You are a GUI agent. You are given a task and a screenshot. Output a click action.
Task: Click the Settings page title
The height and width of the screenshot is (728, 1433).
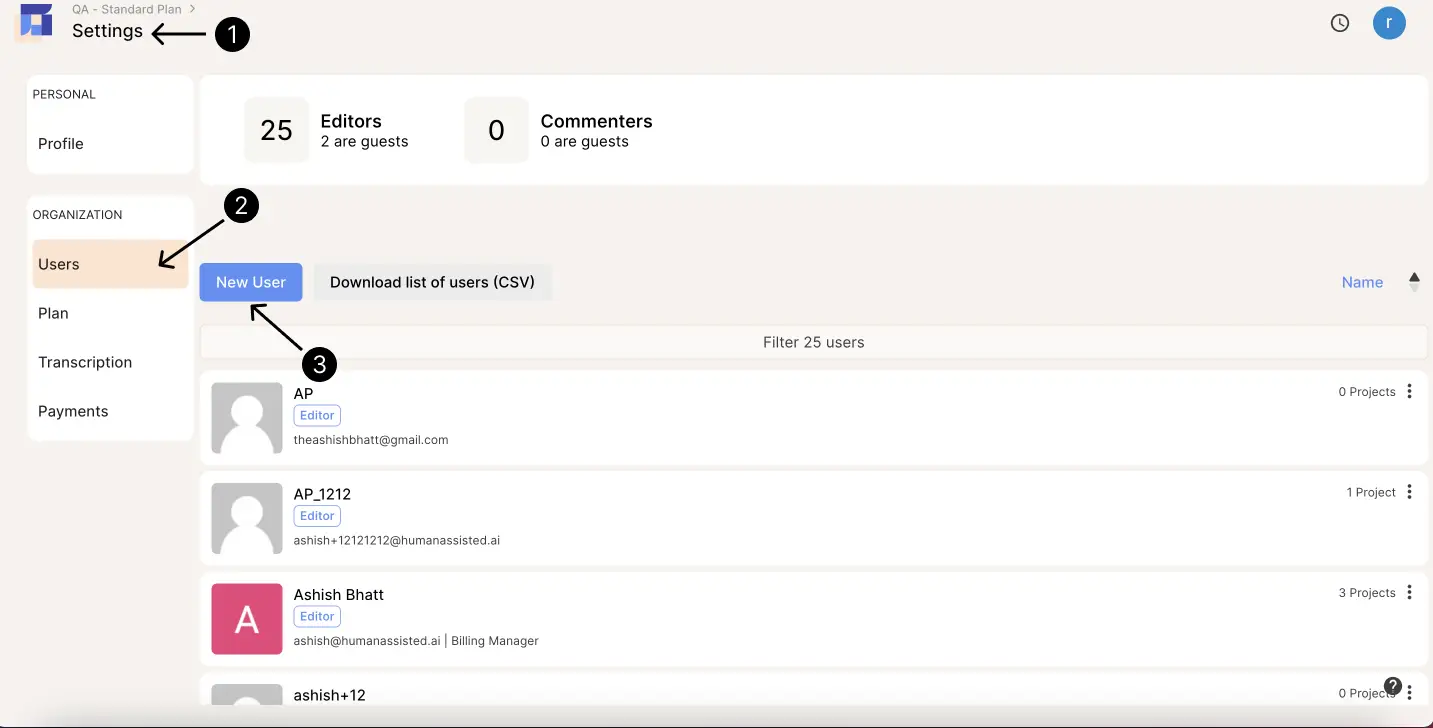pos(107,31)
